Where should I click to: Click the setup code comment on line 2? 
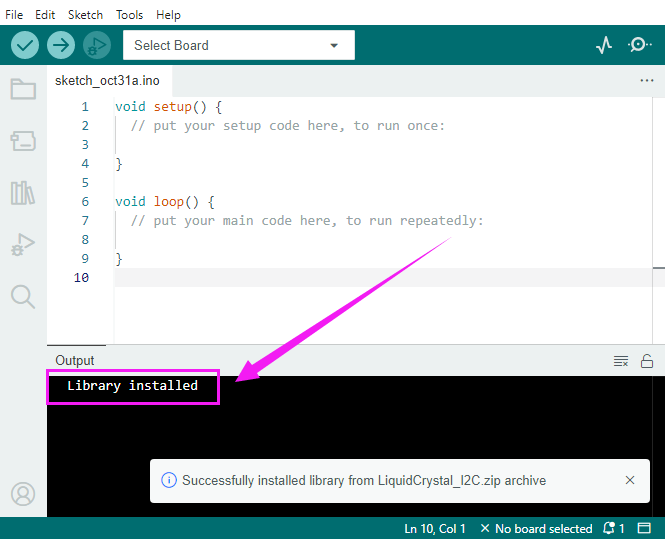[x=288, y=126]
